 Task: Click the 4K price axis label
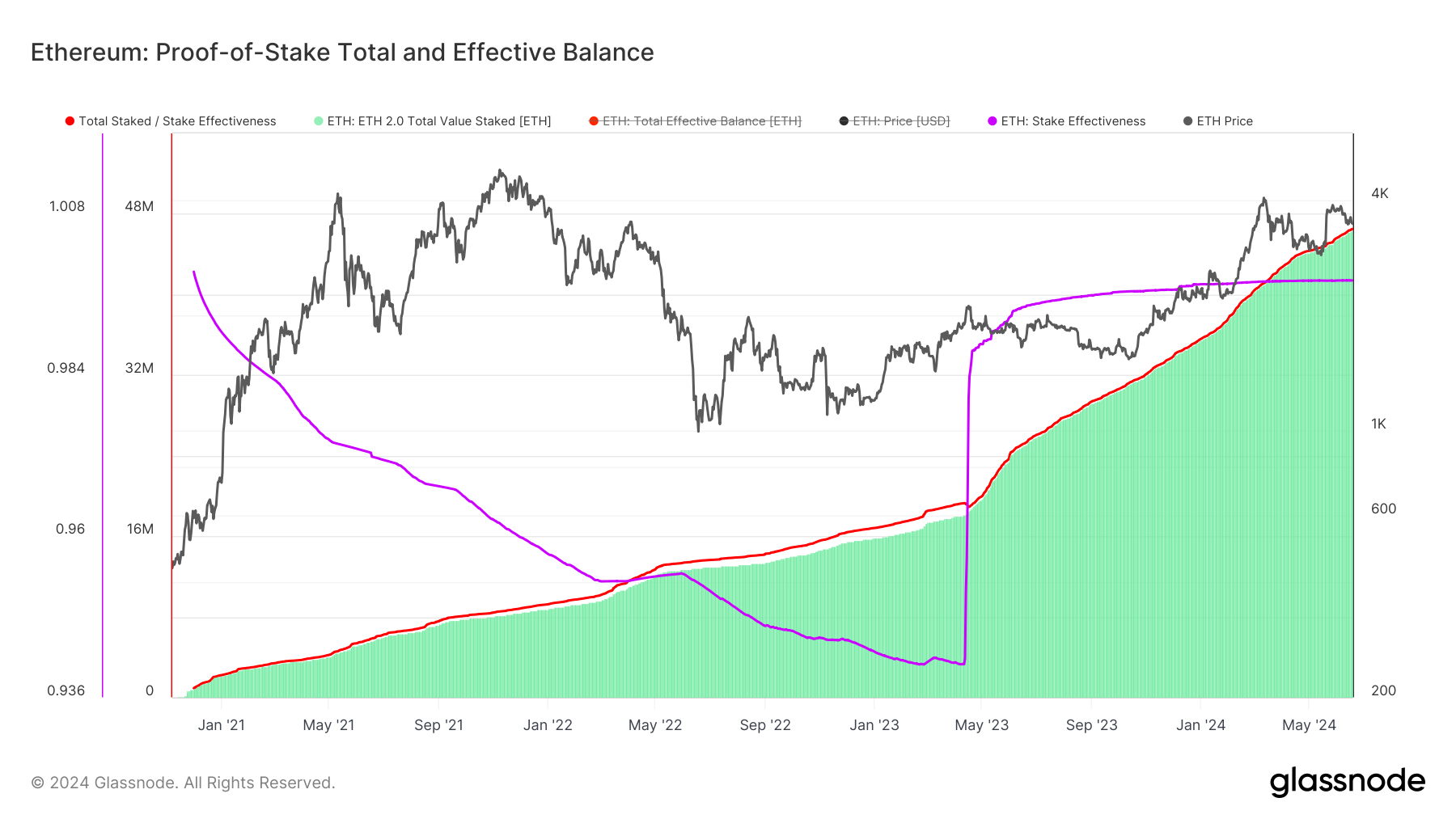(x=1379, y=193)
